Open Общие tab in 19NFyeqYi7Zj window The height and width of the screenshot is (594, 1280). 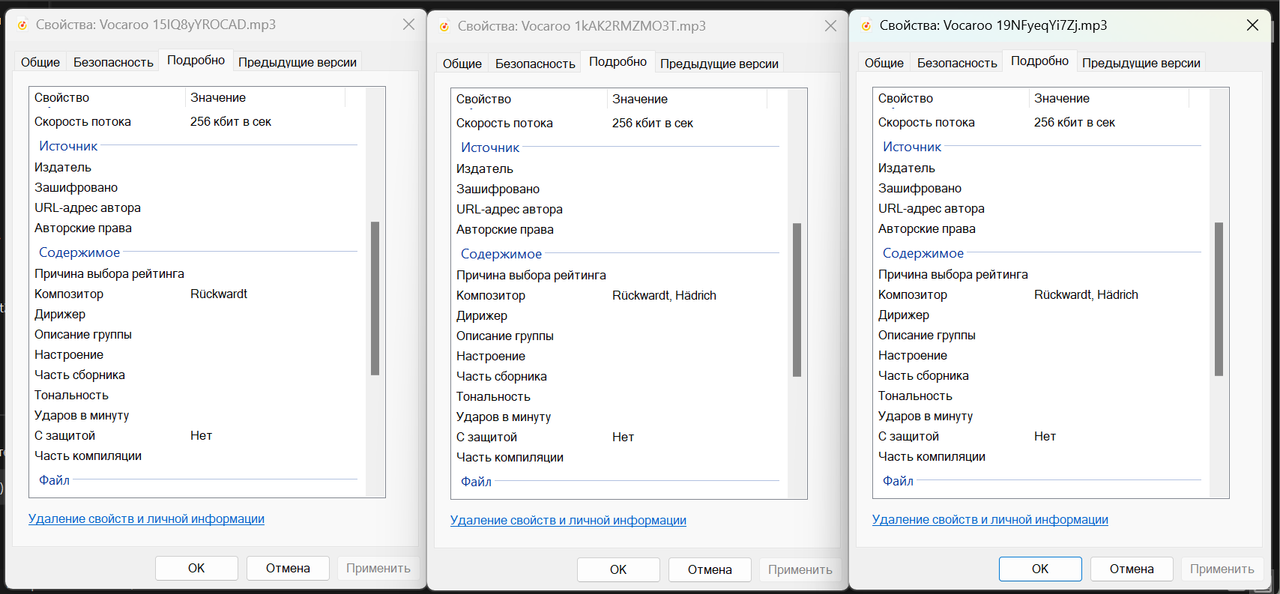pyautogui.click(x=884, y=63)
